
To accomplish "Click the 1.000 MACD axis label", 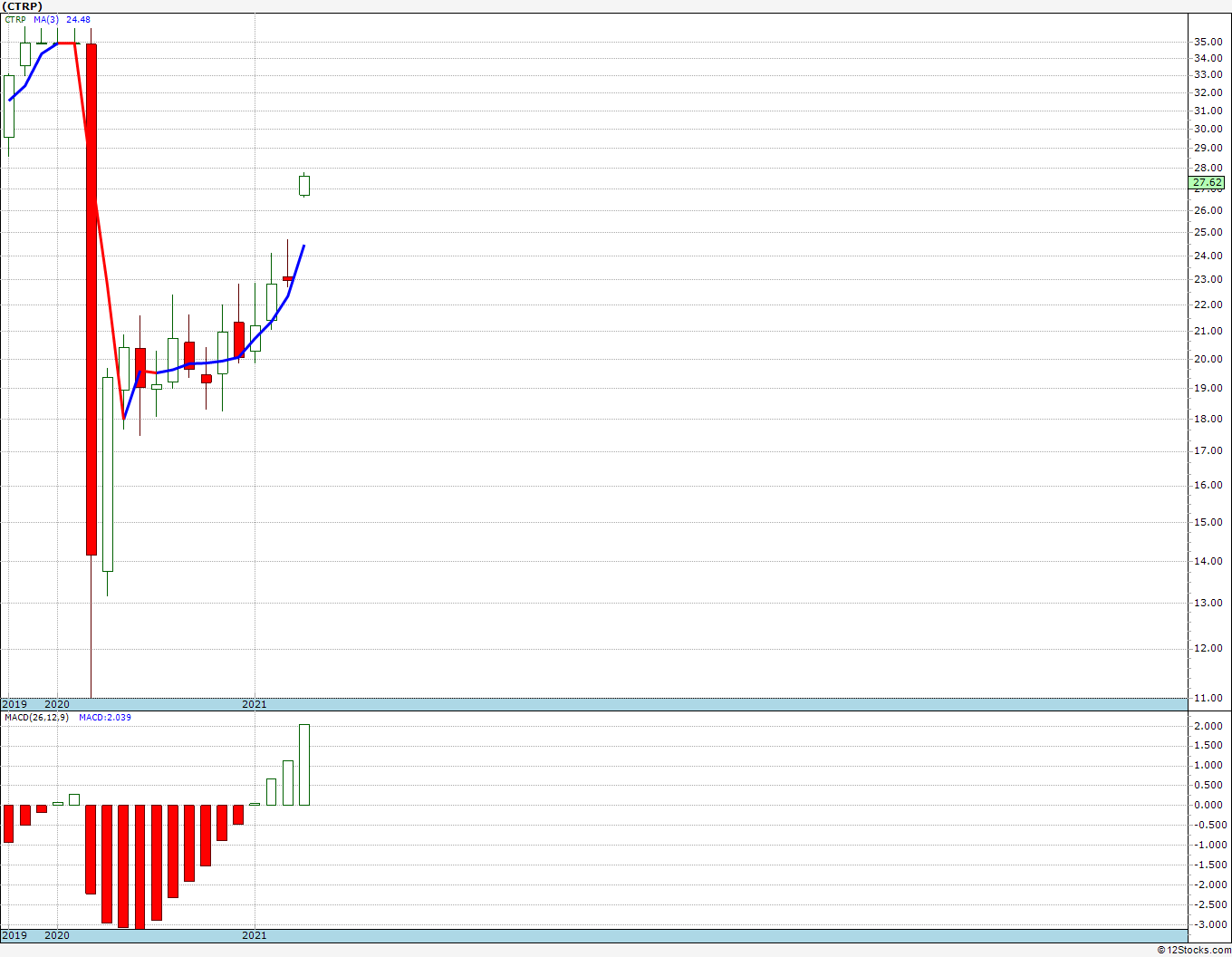I will pos(1209,765).
